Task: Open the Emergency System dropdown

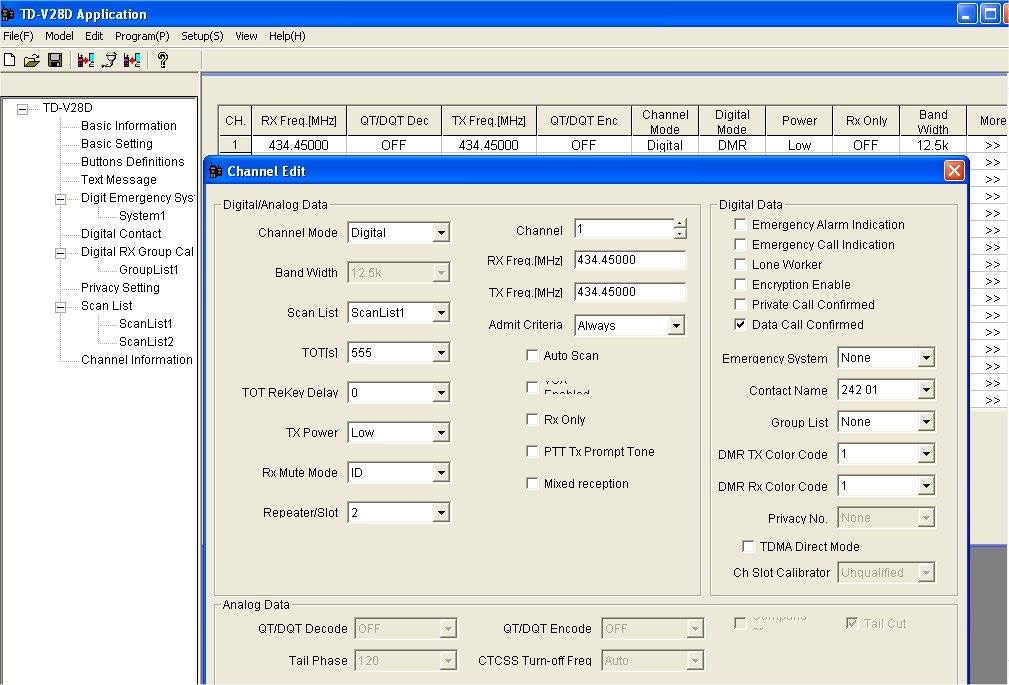Action: 925,357
